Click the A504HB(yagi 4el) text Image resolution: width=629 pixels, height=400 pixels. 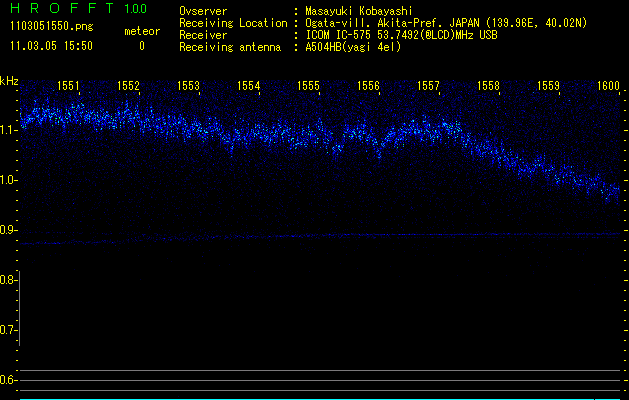[353, 47]
